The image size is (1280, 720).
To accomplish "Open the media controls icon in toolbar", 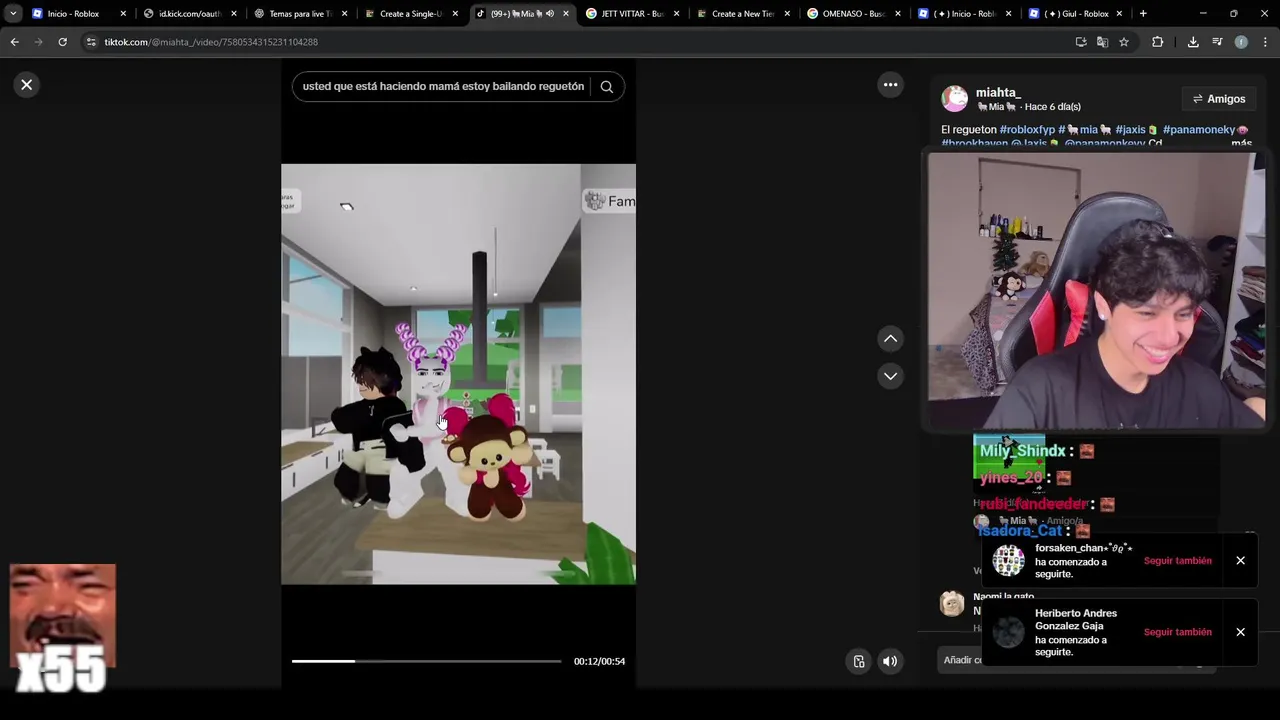I will [1217, 42].
